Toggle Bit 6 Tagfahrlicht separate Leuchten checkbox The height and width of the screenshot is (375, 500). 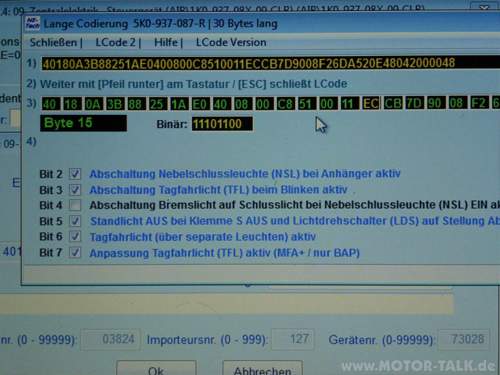[75, 236]
